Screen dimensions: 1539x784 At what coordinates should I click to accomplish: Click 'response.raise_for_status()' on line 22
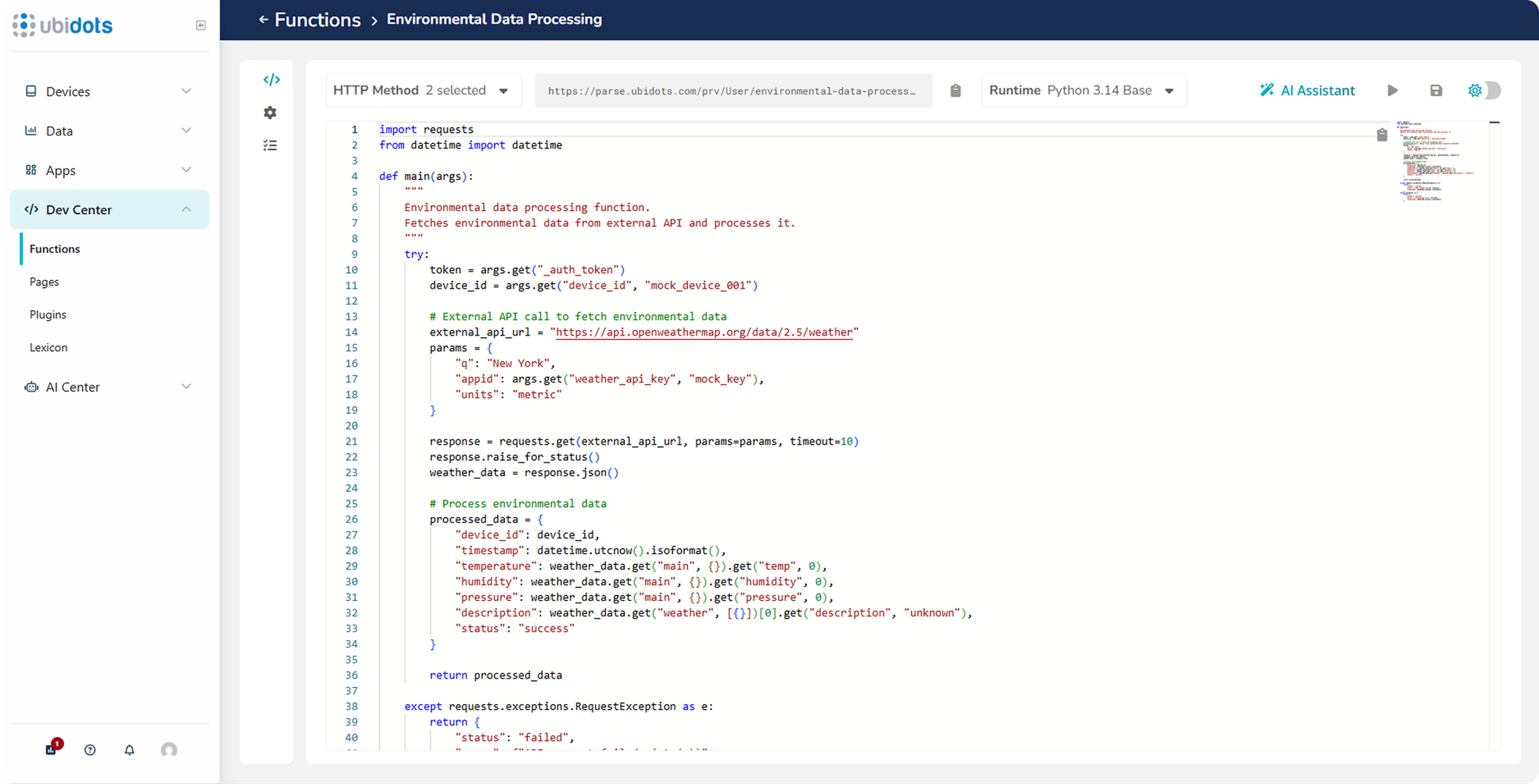(514, 457)
